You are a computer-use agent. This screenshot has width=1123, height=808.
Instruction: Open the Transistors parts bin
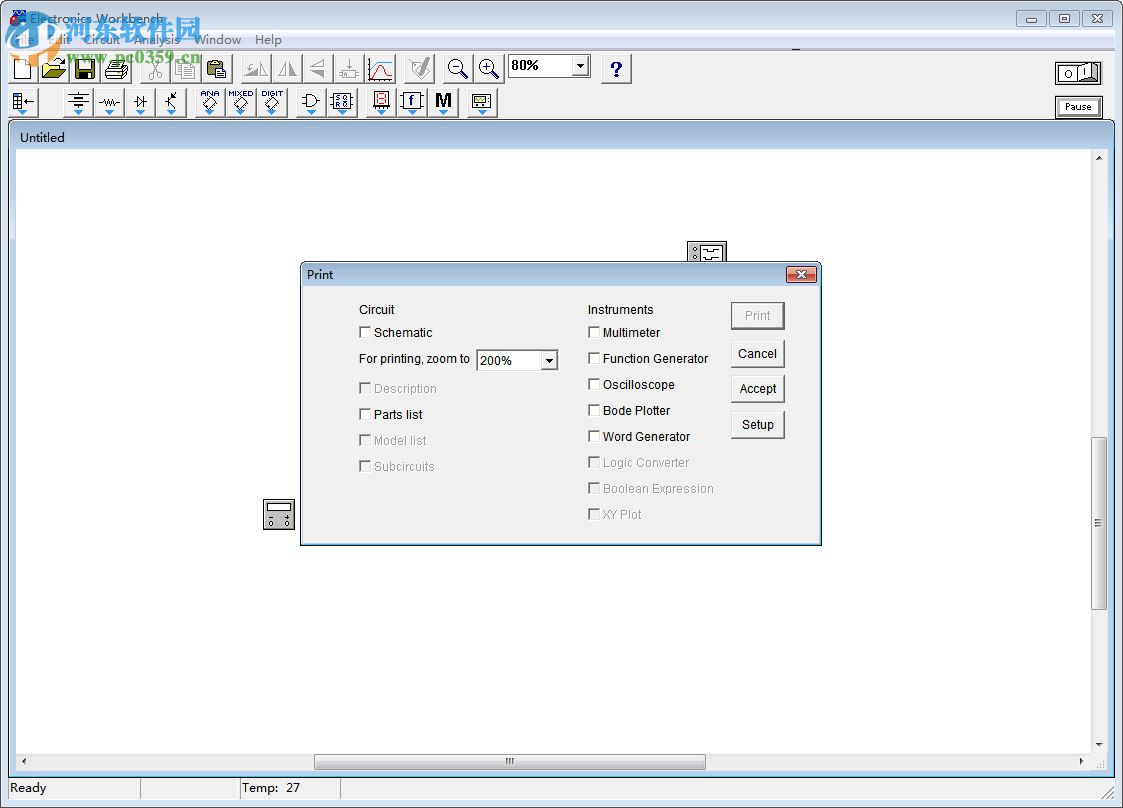[x=171, y=102]
